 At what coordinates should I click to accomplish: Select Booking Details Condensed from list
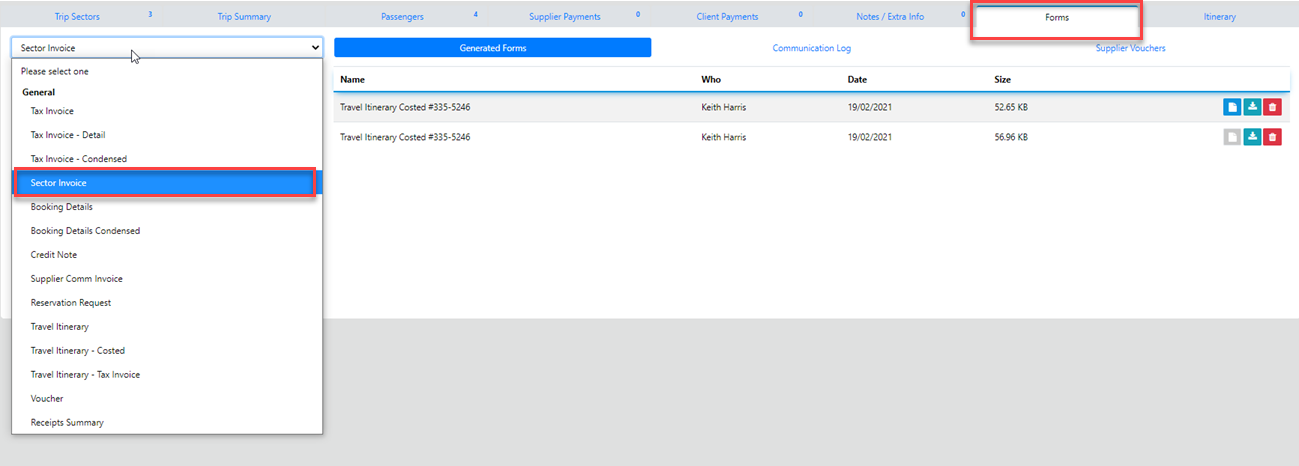point(85,231)
